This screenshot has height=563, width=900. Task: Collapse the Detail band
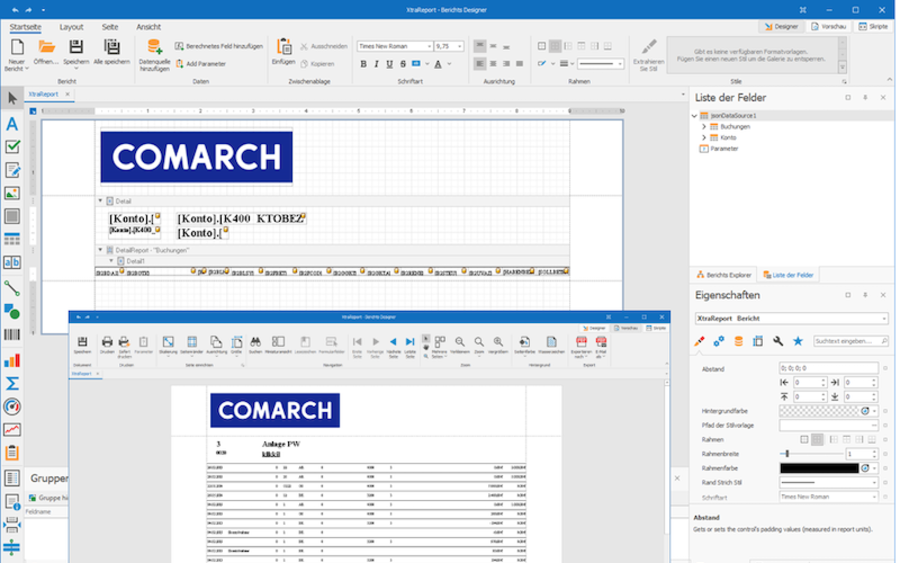(x=100, y=201)
